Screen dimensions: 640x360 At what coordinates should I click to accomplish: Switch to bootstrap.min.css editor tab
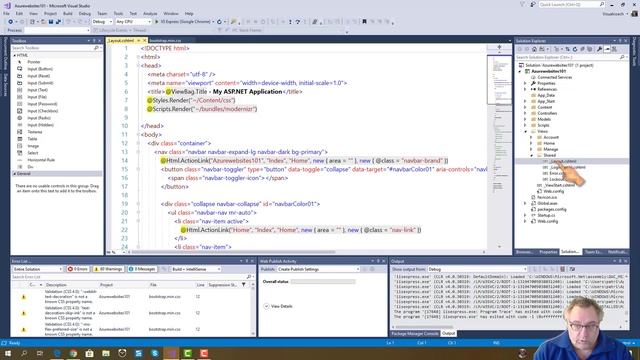click(x=165, y=41)
